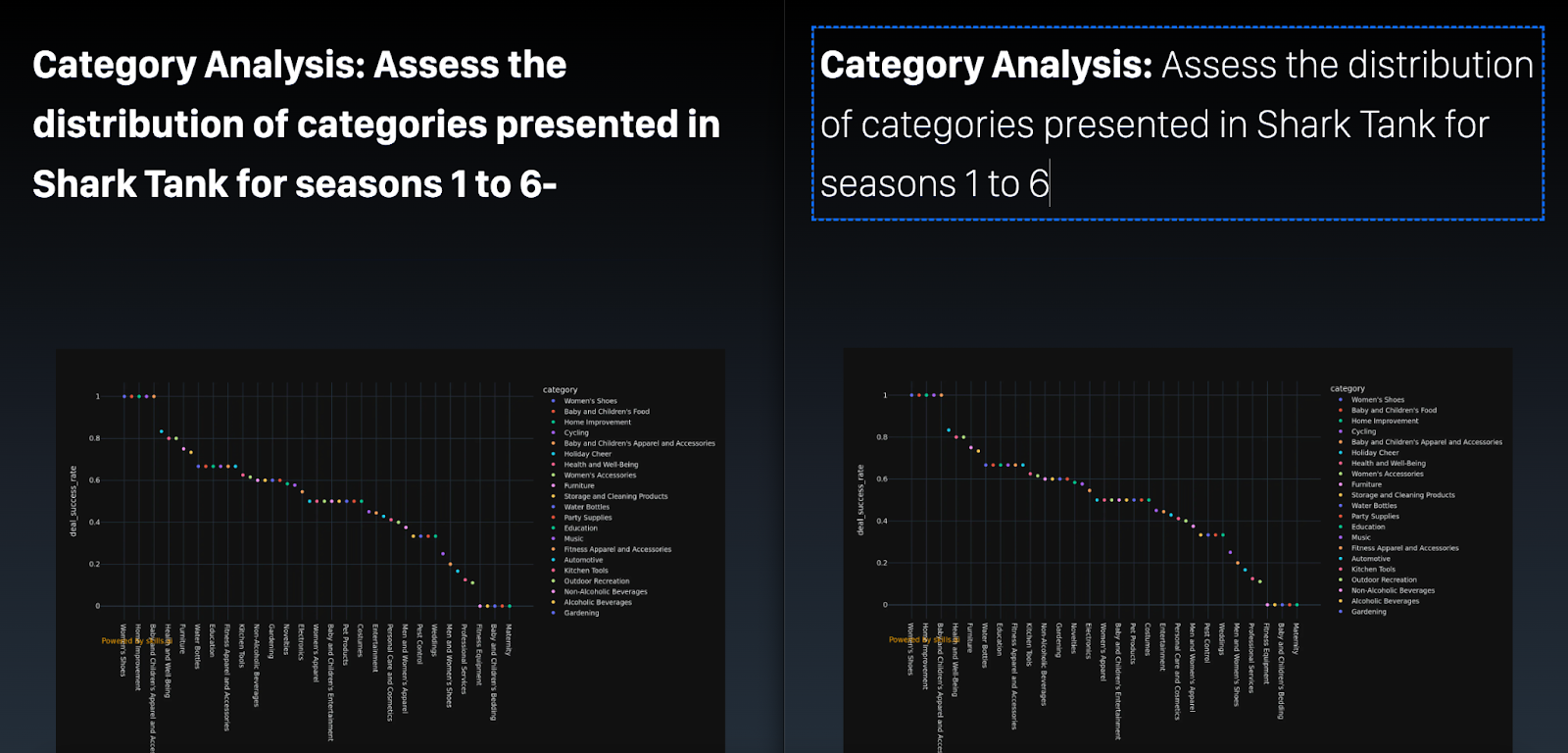Screen dimensions: 1568x753
Task: Toggle Storage and Cleaning Products in right legend
Action: (x=1403, y=495)
